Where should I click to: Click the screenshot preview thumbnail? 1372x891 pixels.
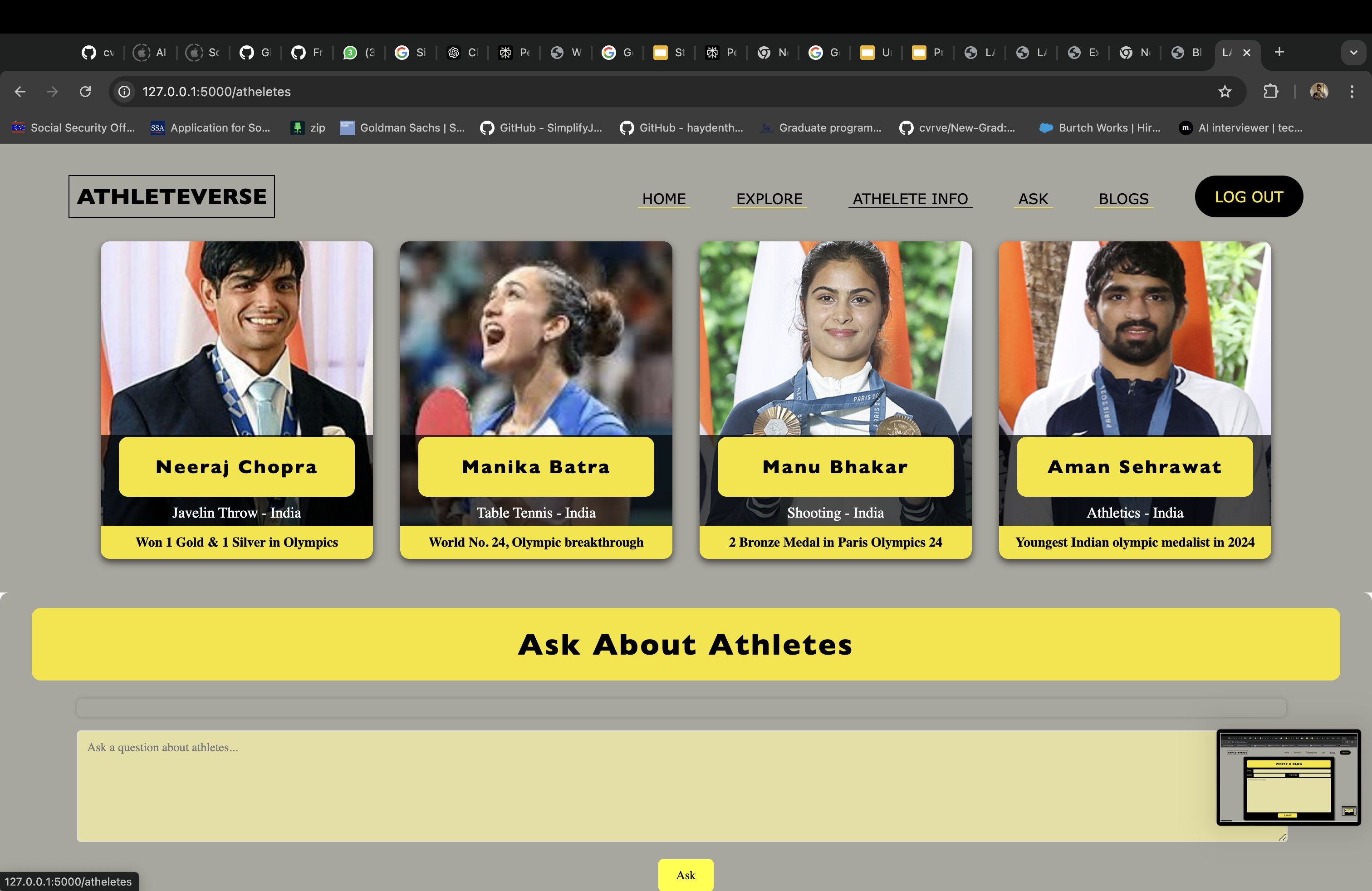click(x=1289, y=777)
